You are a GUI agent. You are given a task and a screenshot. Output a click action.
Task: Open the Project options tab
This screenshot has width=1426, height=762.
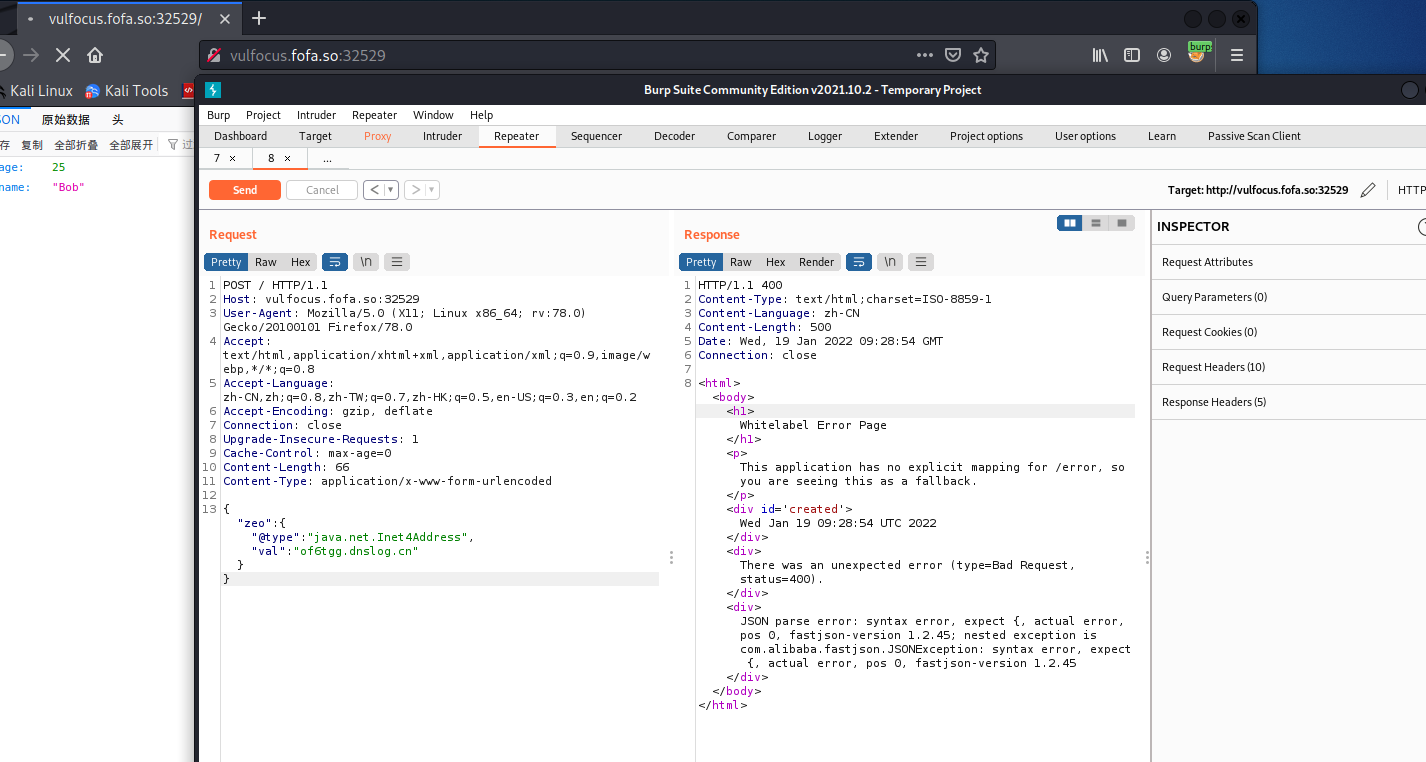pyautogui.click(x=986, y=136)
